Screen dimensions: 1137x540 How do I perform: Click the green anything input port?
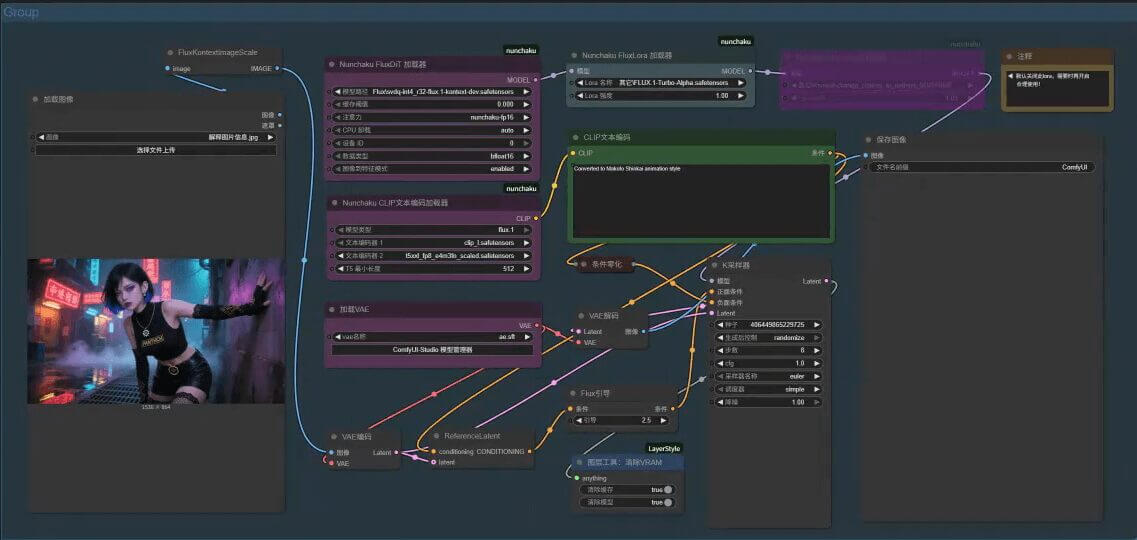click(576, 478)
